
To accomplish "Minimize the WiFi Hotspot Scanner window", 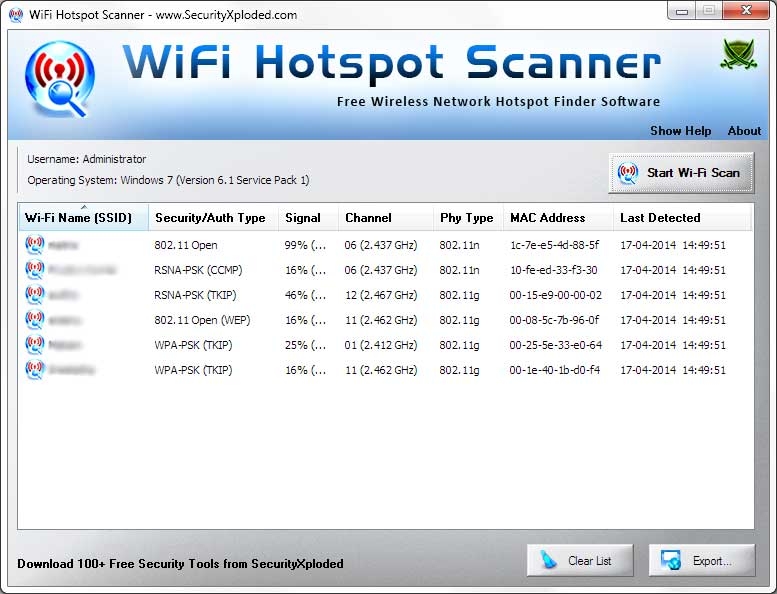I will pyautogui.click(x=681, y=10).
